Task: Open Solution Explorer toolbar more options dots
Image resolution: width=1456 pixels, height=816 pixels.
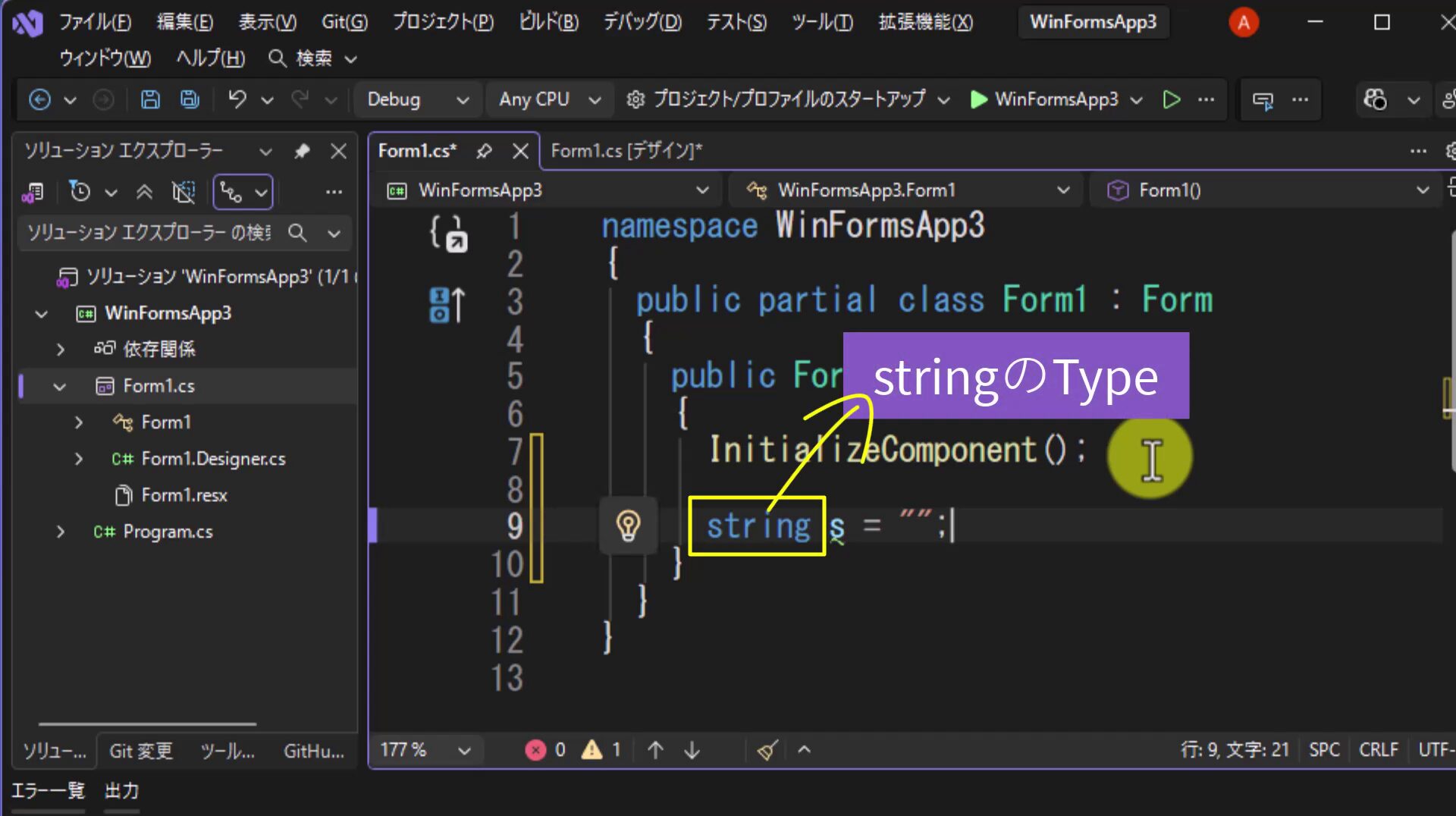Action: 334,192
